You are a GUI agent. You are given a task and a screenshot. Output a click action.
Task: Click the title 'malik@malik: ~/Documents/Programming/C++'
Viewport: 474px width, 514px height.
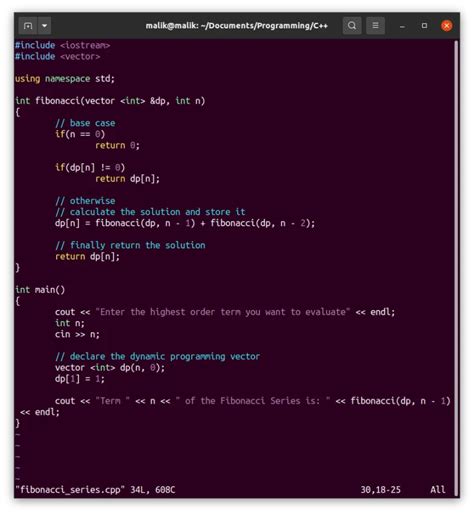(x=237, y=26)
